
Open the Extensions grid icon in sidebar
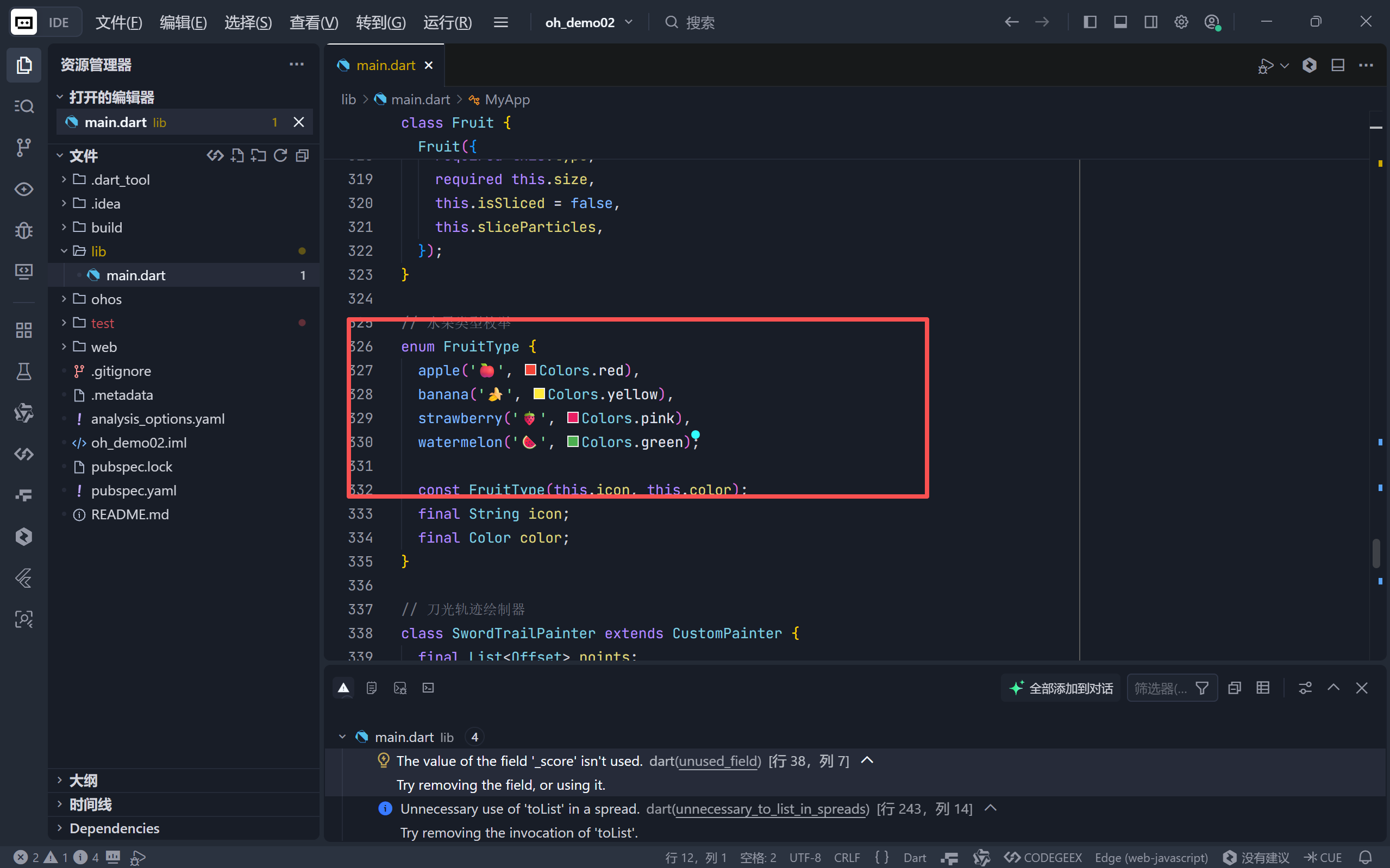(23, 330)
